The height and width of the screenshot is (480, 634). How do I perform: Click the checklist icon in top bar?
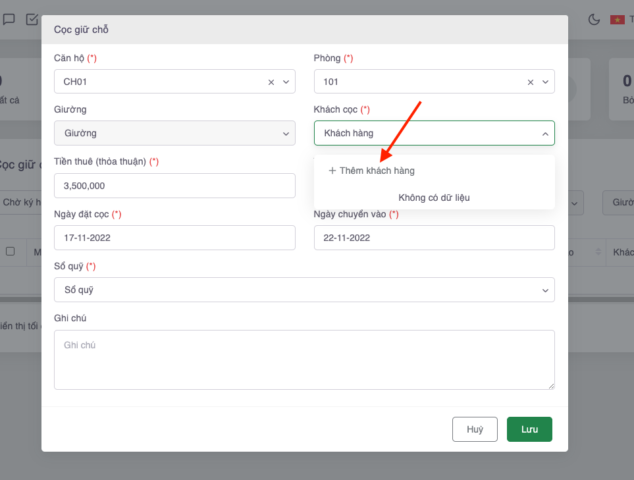pos(32,19)
